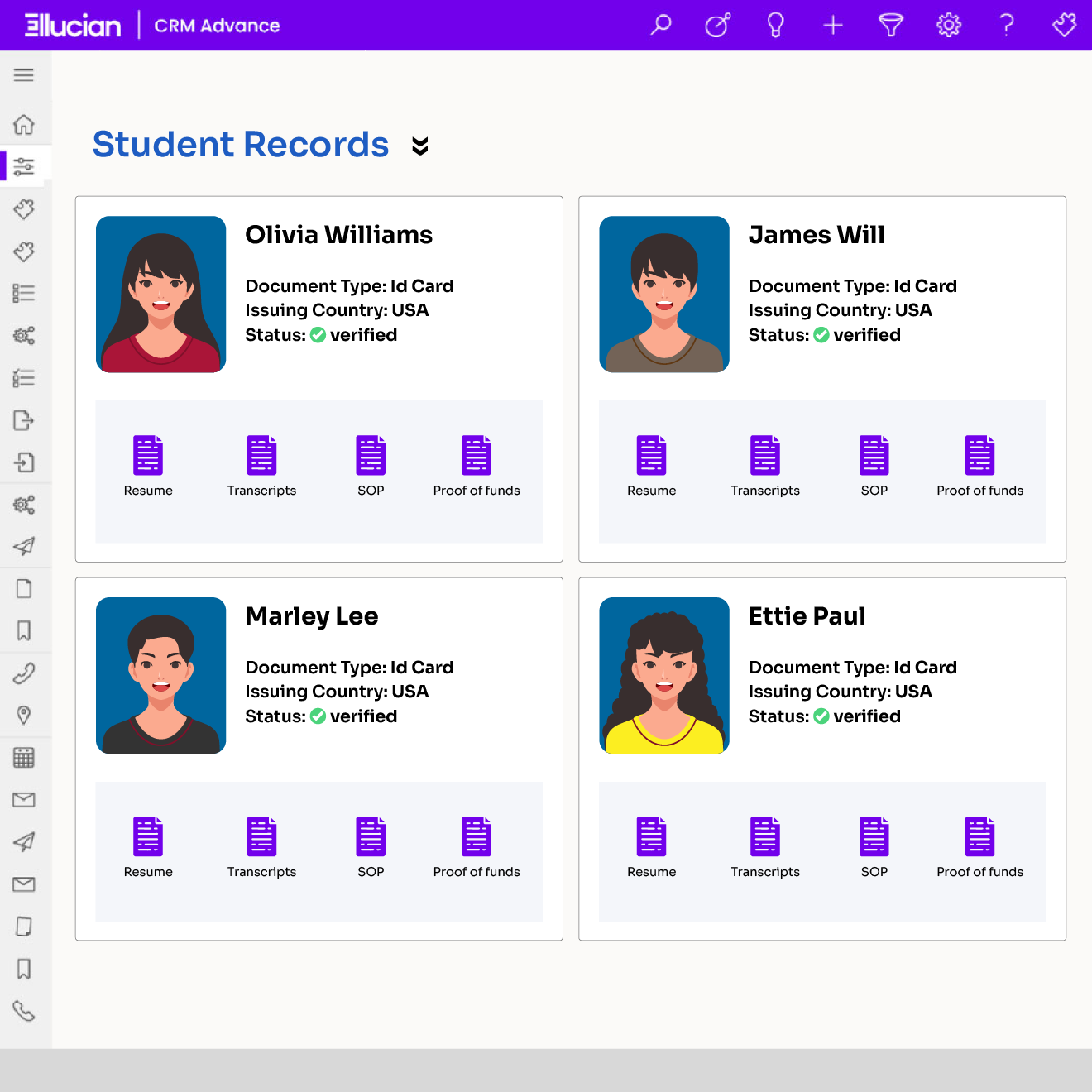The image size is (1092, 1092).
Task: Open Marley Lee's Transcripts document icon
Action: click(x=261, y=836)
